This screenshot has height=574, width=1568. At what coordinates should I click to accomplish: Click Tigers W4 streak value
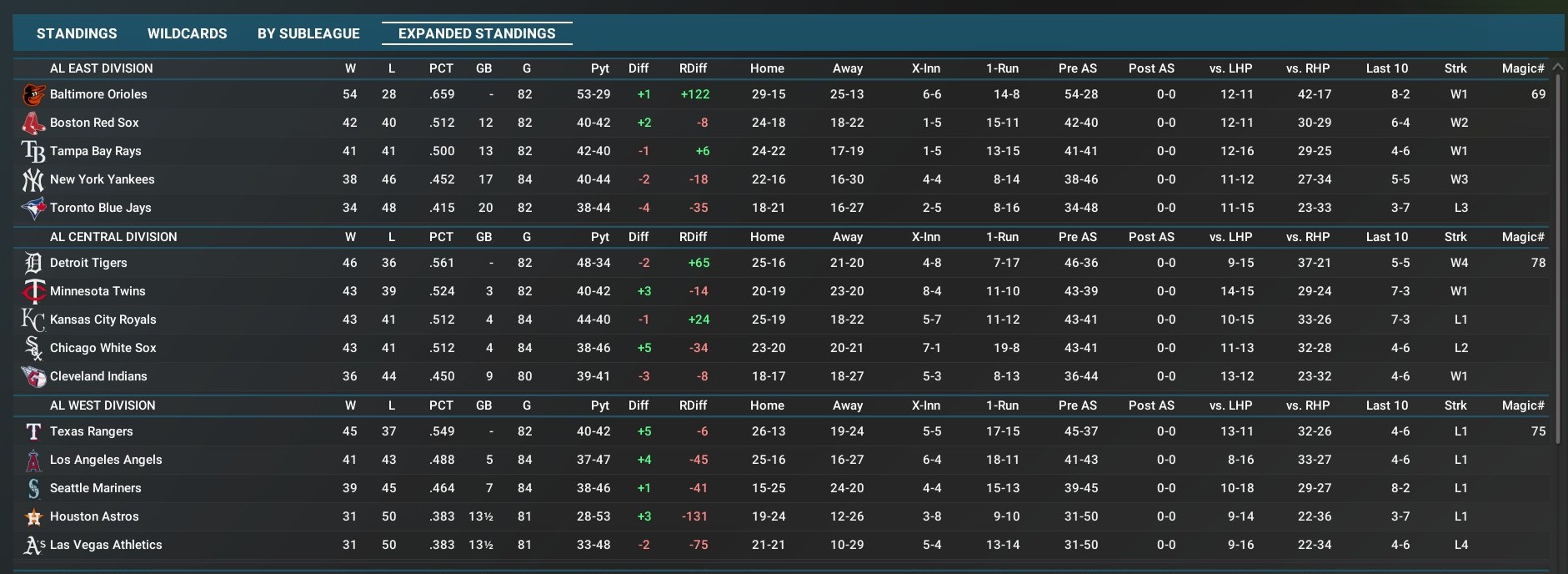tap(1459, 263)
